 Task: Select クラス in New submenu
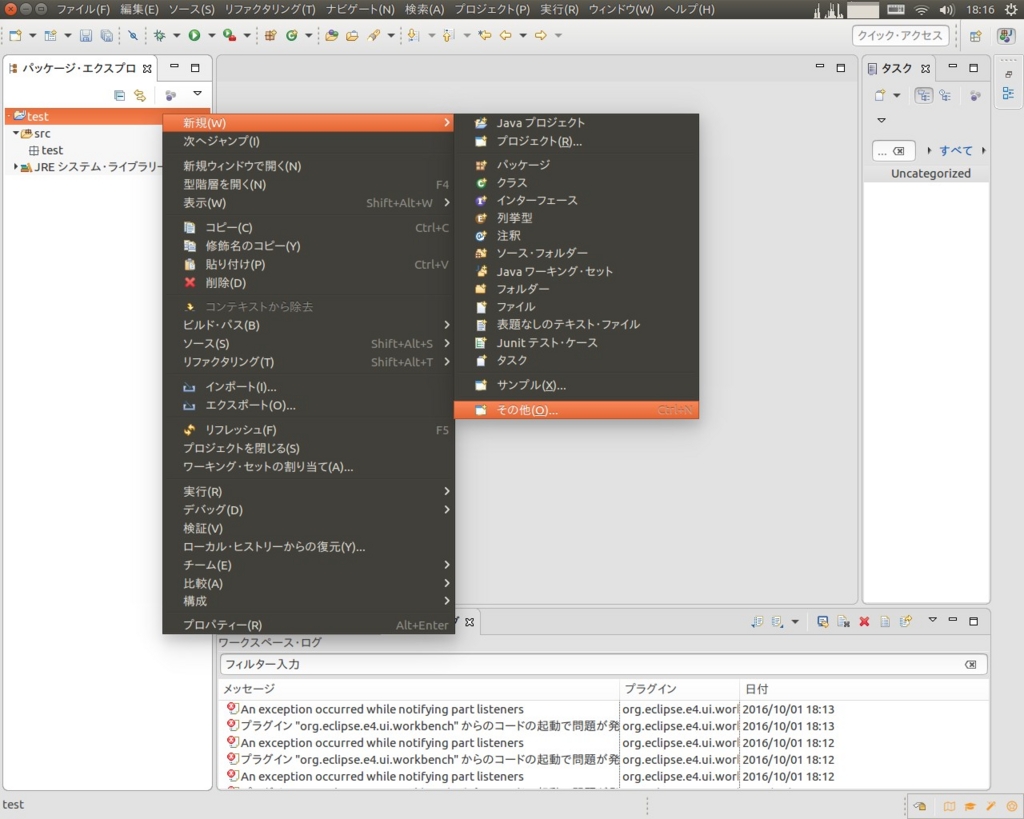tap(576, 183)
